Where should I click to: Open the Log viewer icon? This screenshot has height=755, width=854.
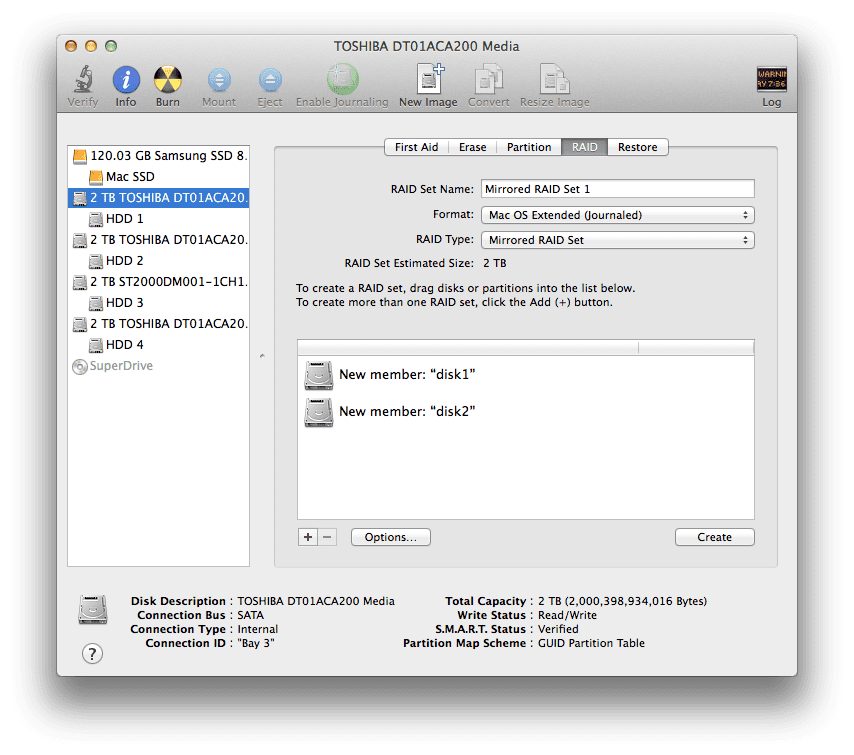click(x=771, y=80)
